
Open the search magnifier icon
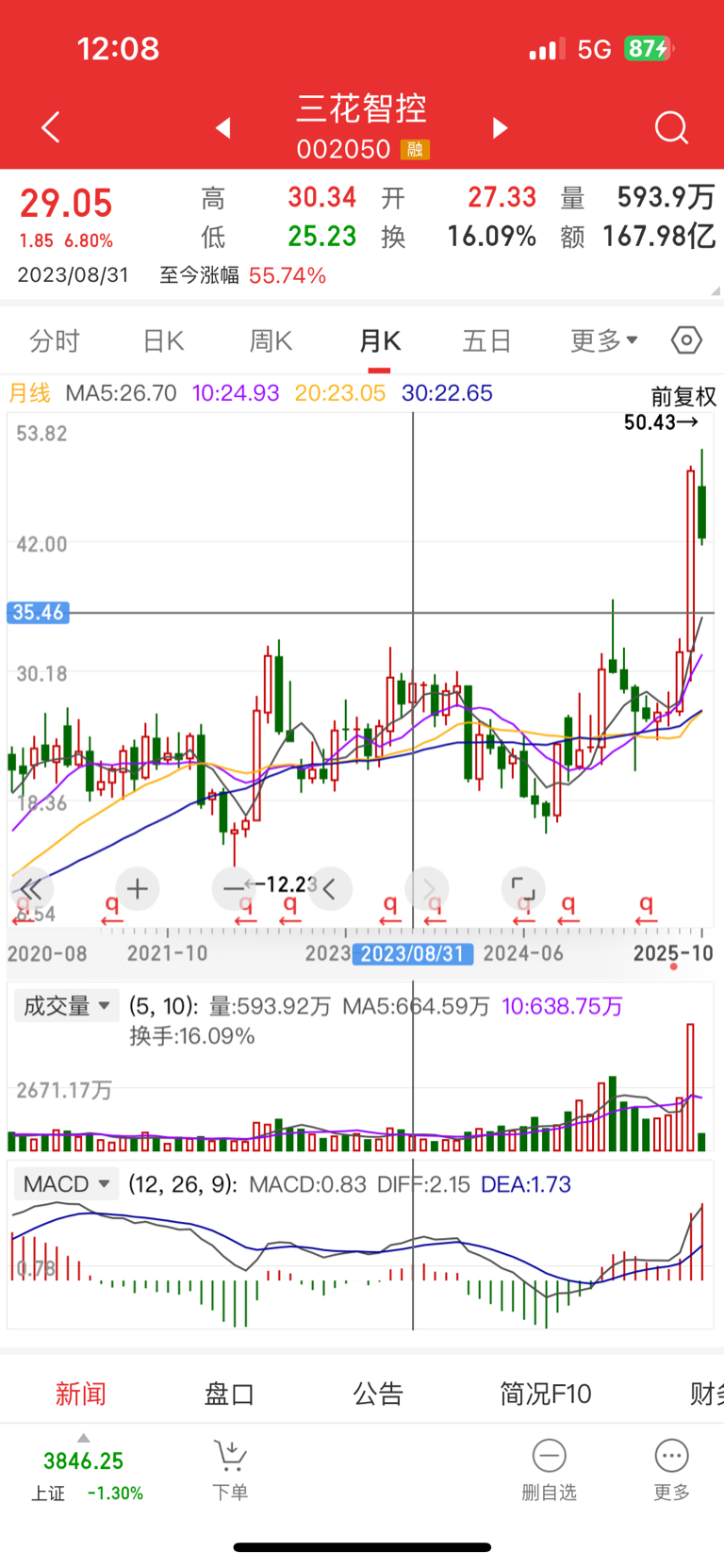tap(671, 127)
